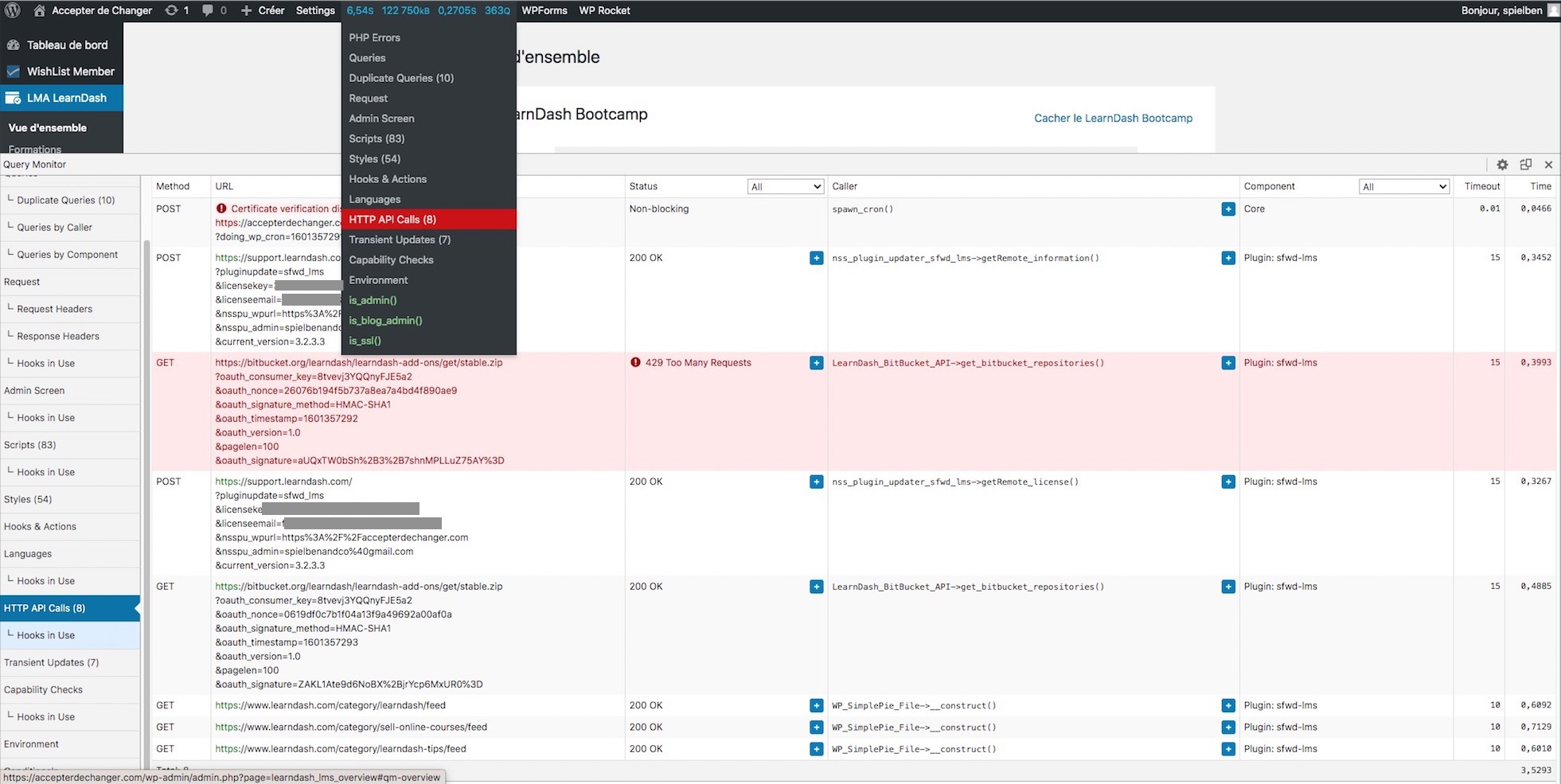Click the LMA LearnDash menu icon
The height and width of the screenshot is (784, 1561).
pos(13,98)
